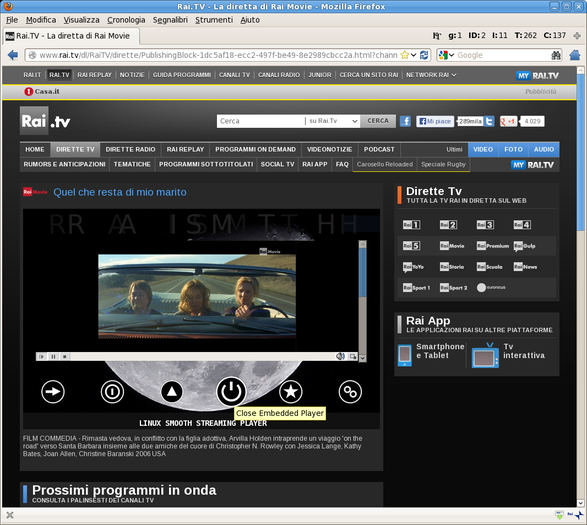Click the 'Quel che resta di mio marito' title
This screenshot has height=525, width=587.
120,192
